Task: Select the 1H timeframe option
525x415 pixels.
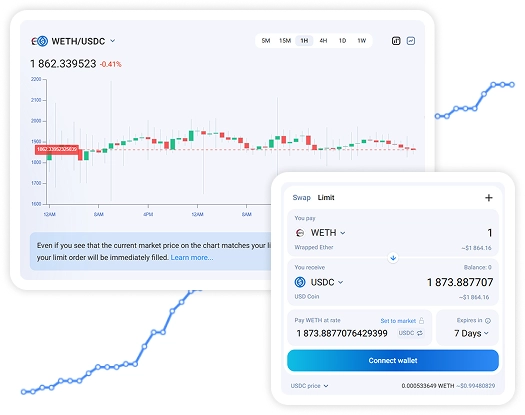Action: 304,41
